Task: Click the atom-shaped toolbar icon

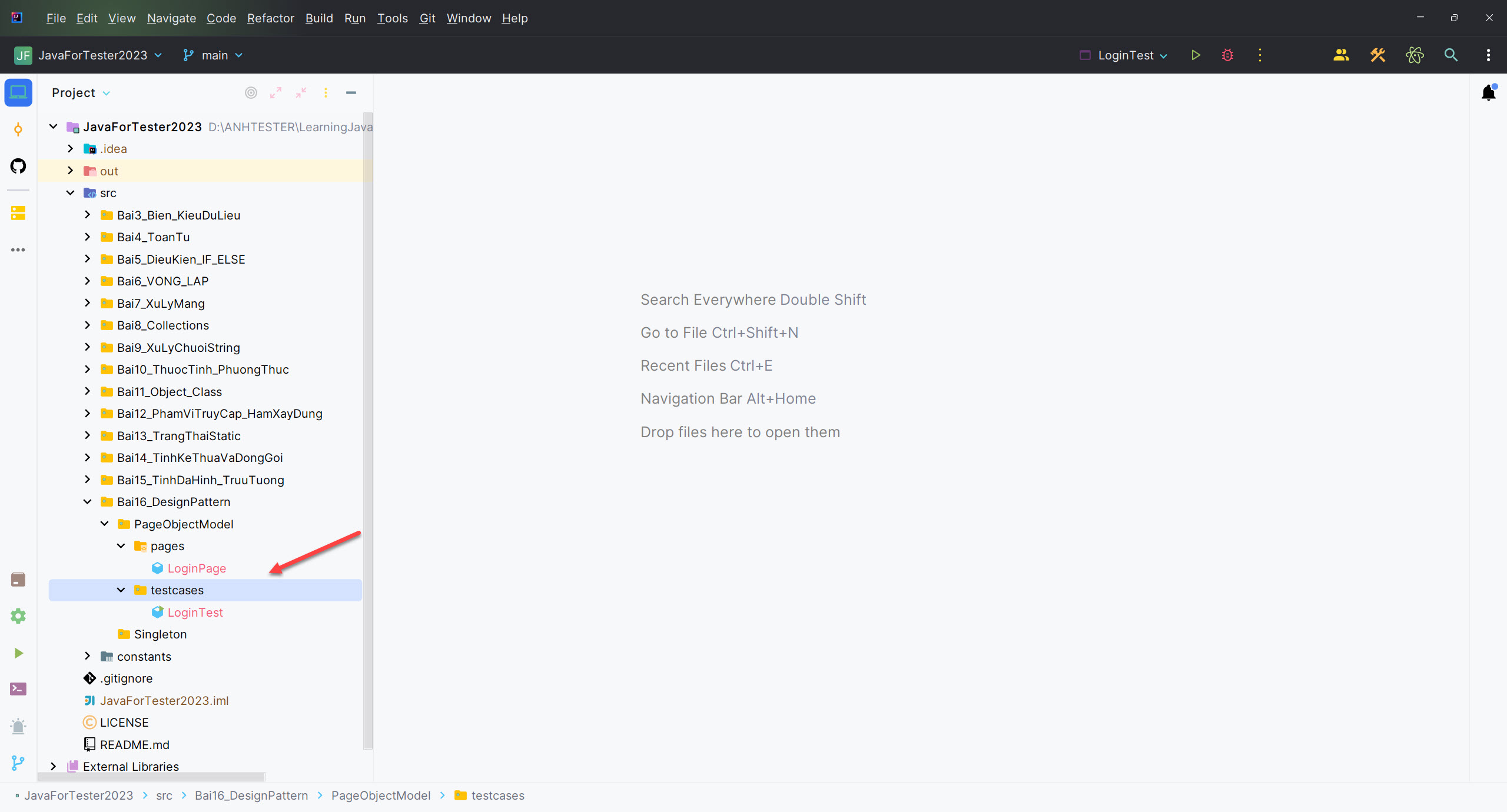Action: tap(1415, 55)
